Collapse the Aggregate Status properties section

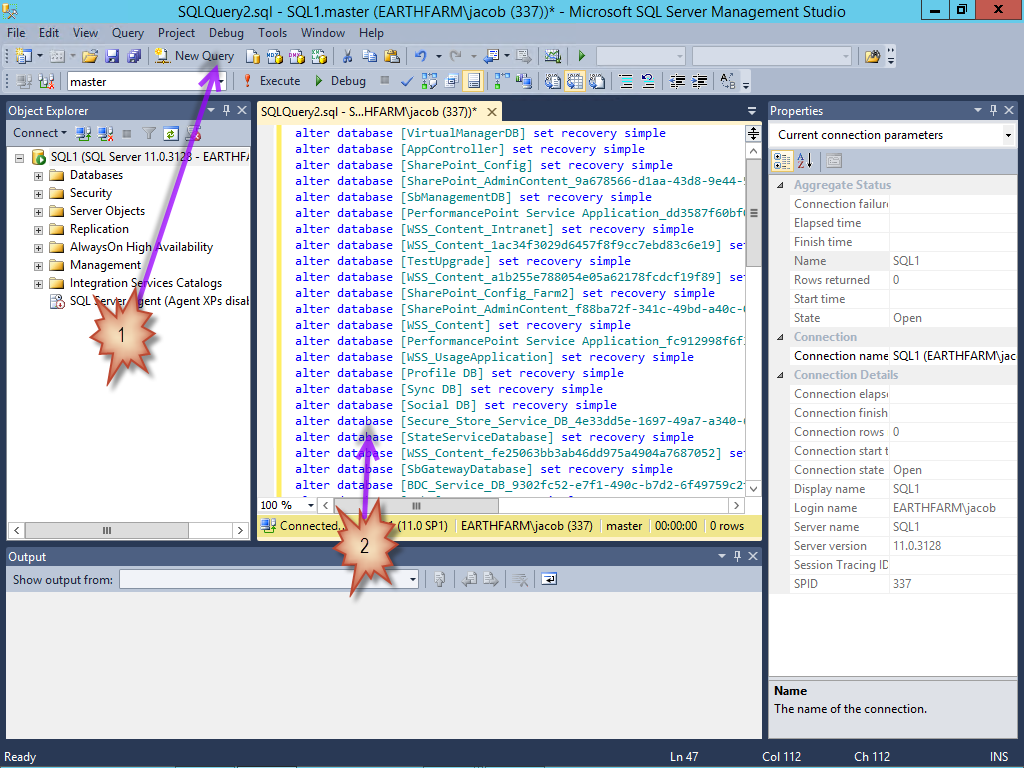780,185
